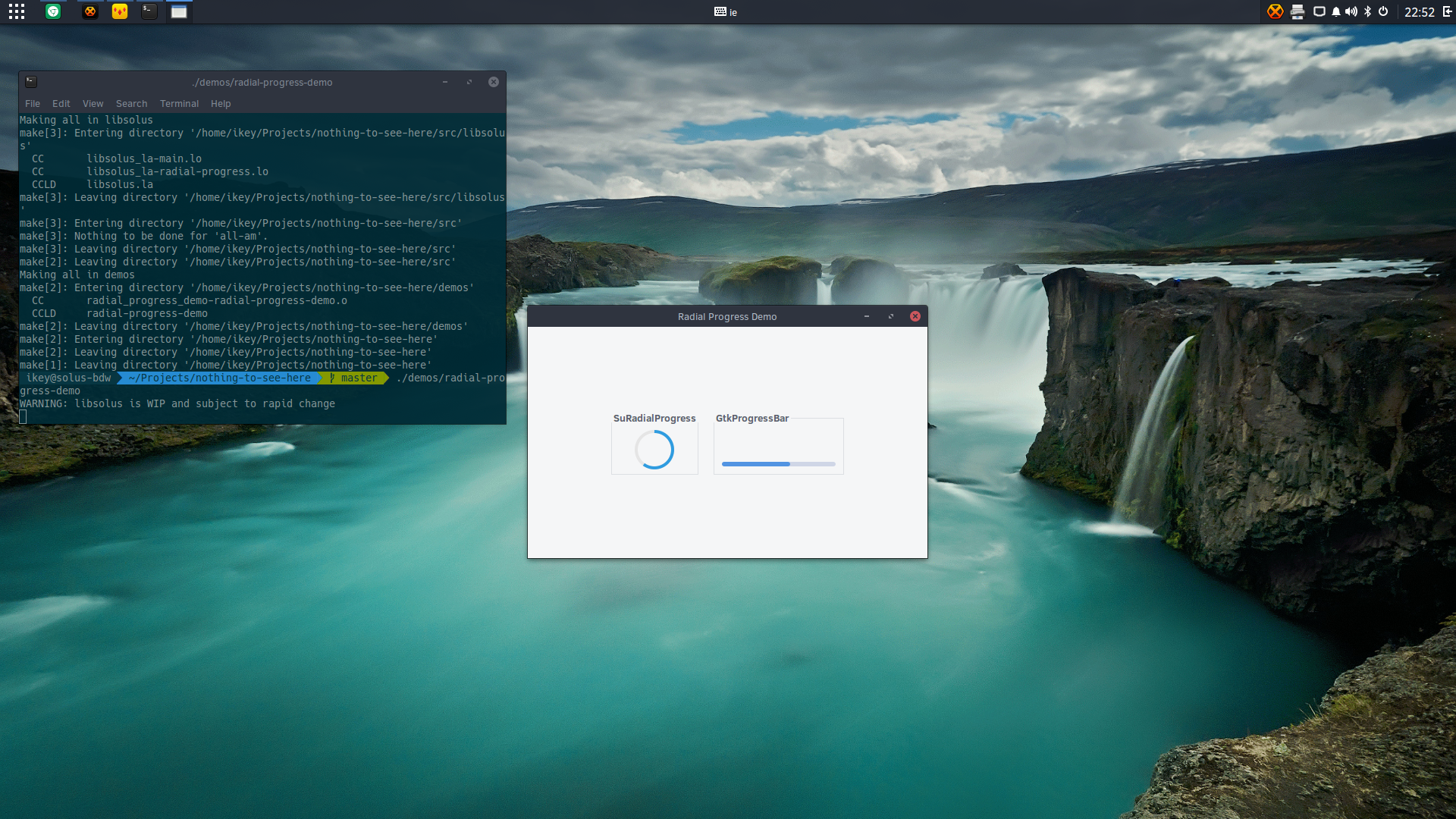The image size is (1456, 819).
Task: Open the terminal Help menu
Action: pos(221,104)
